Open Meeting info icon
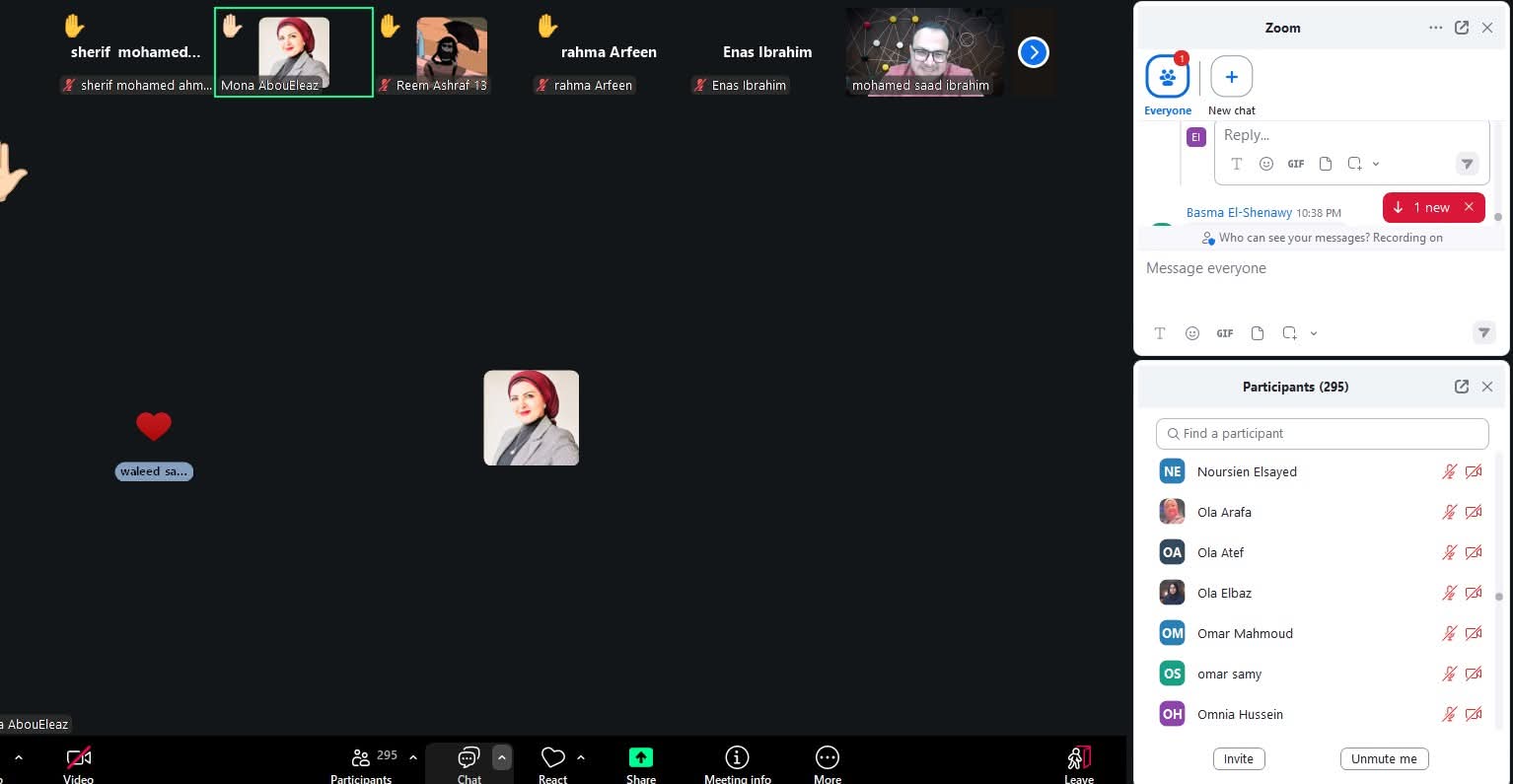1513x784 pixels. click(737, 757)
